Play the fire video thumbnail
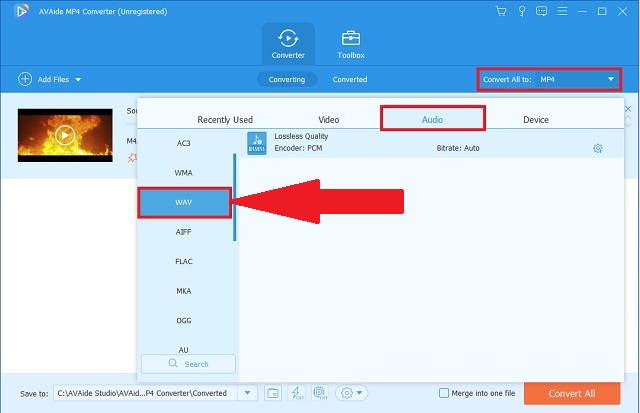The height and width of the screenshot is (413, 640). tap(65, 135)
